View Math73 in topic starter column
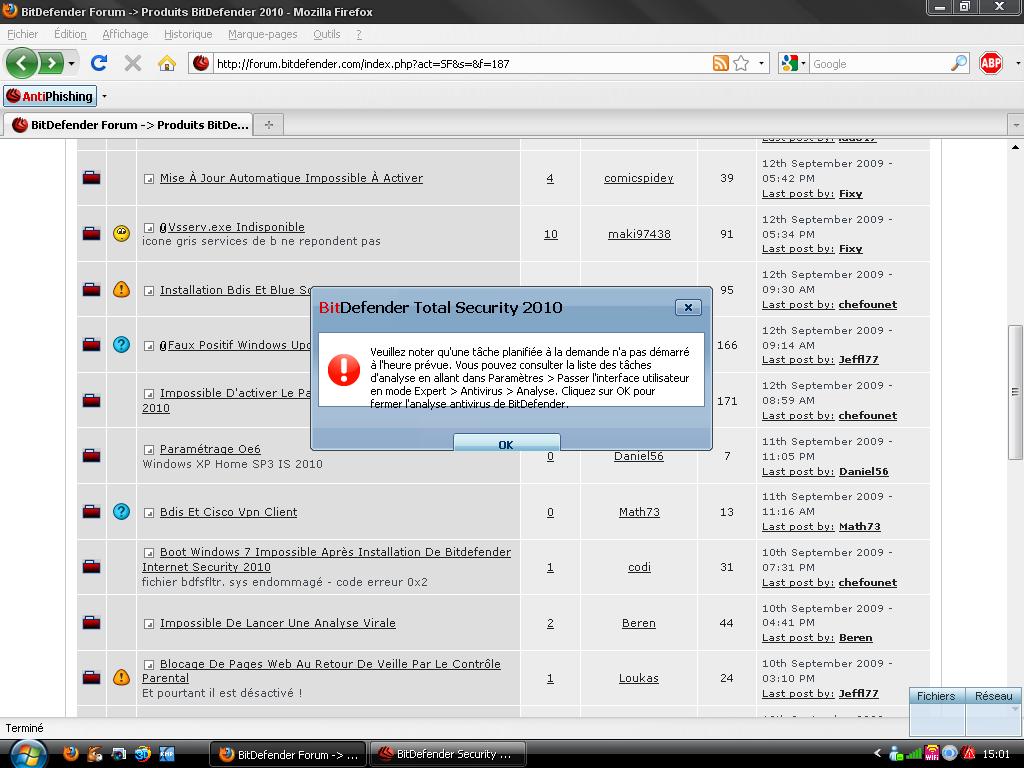This screenshot has height=768, width=1024. point(639,512)
